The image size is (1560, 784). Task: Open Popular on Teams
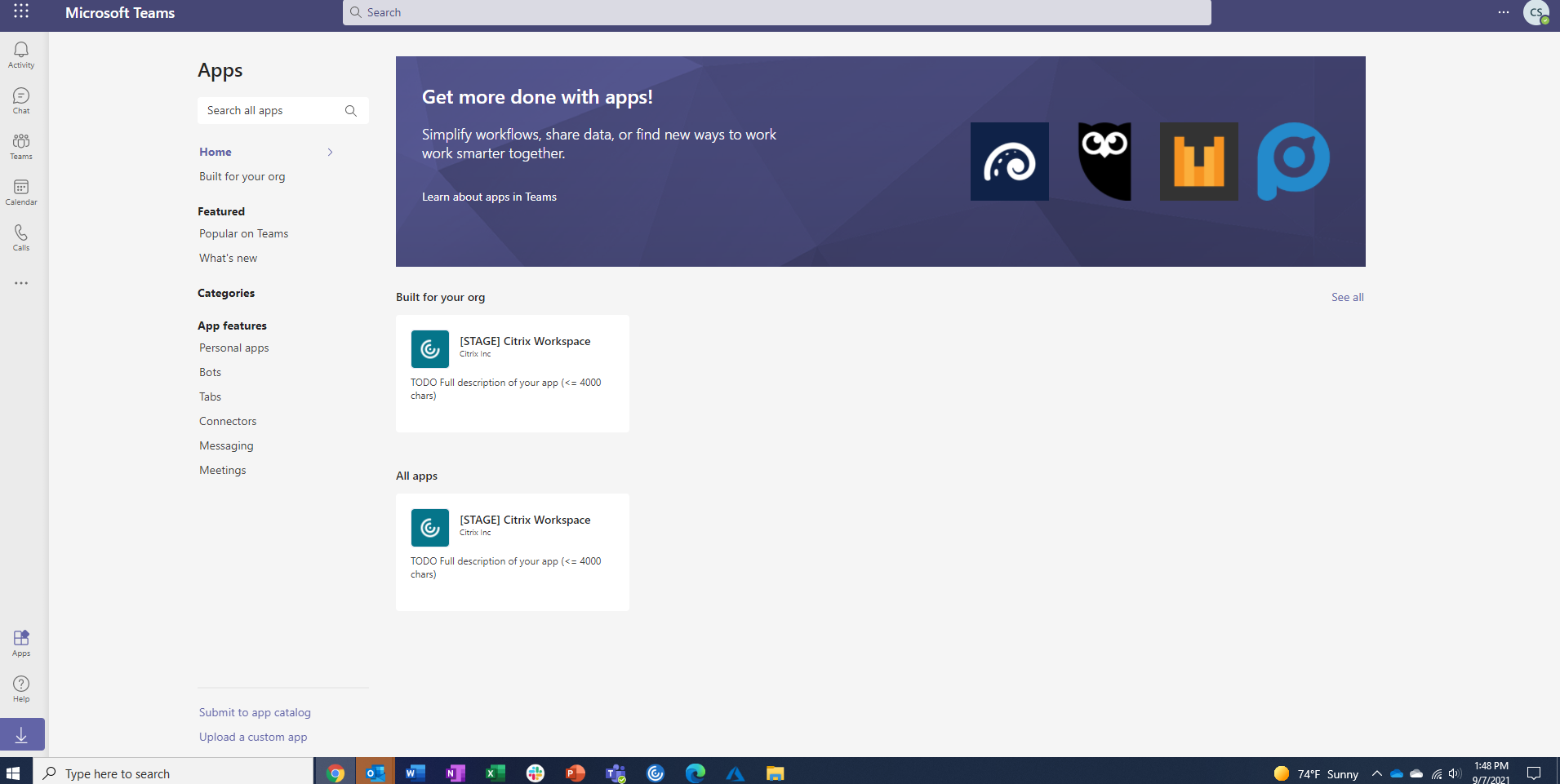[x=244, y=233]
